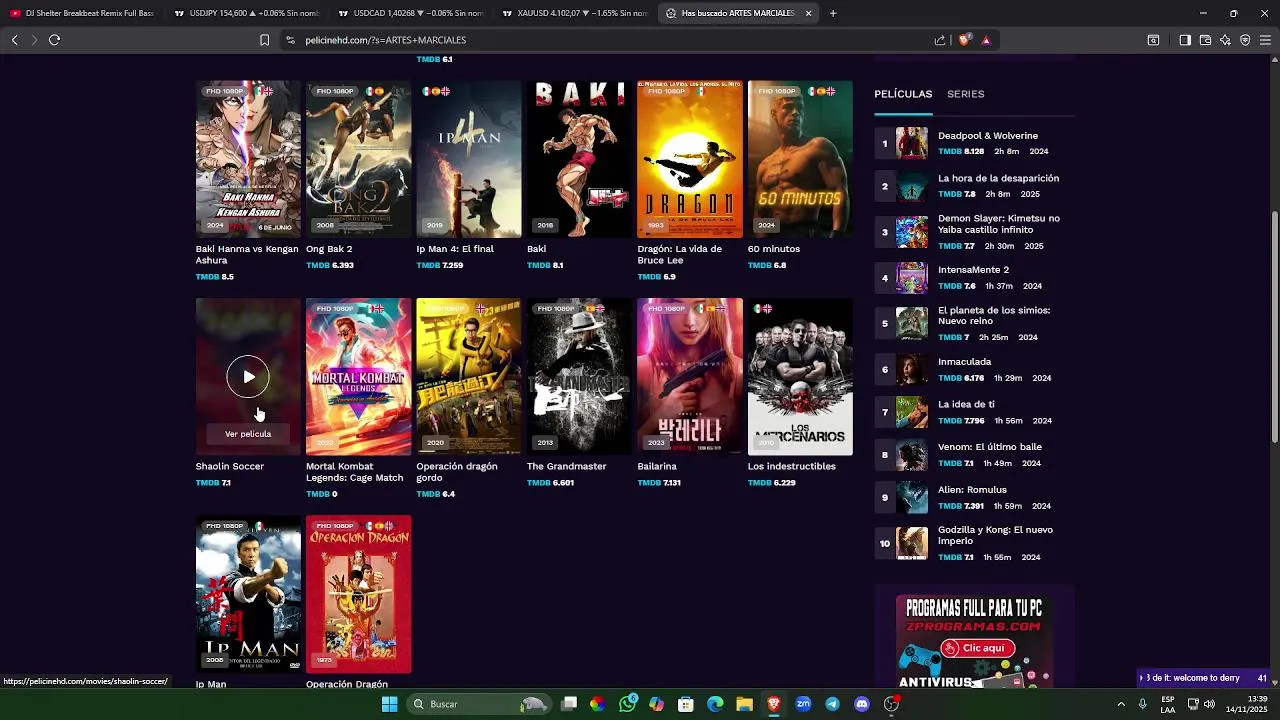Image resolution: width=1280 pixels, height=720 pixels.
Task: Switch to the USDCAD tab
Action: (x=410, y=13)
